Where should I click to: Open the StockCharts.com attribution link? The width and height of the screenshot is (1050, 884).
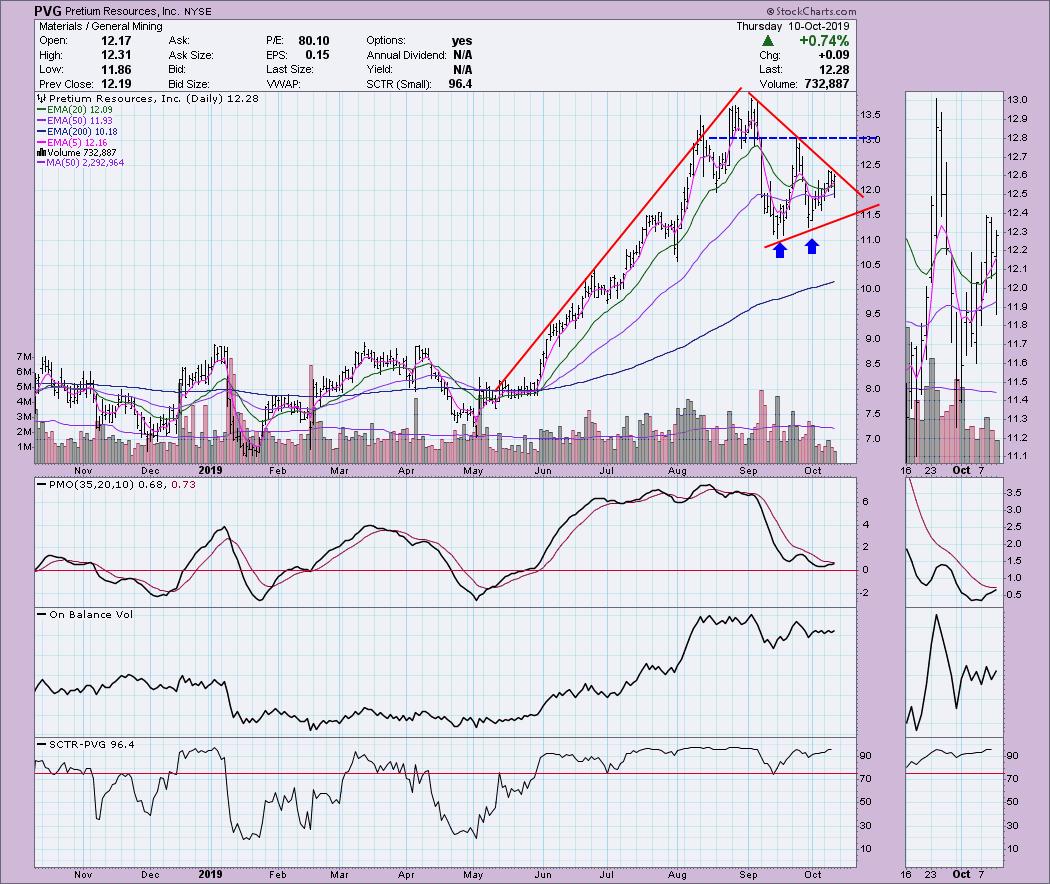pos(811,11)
